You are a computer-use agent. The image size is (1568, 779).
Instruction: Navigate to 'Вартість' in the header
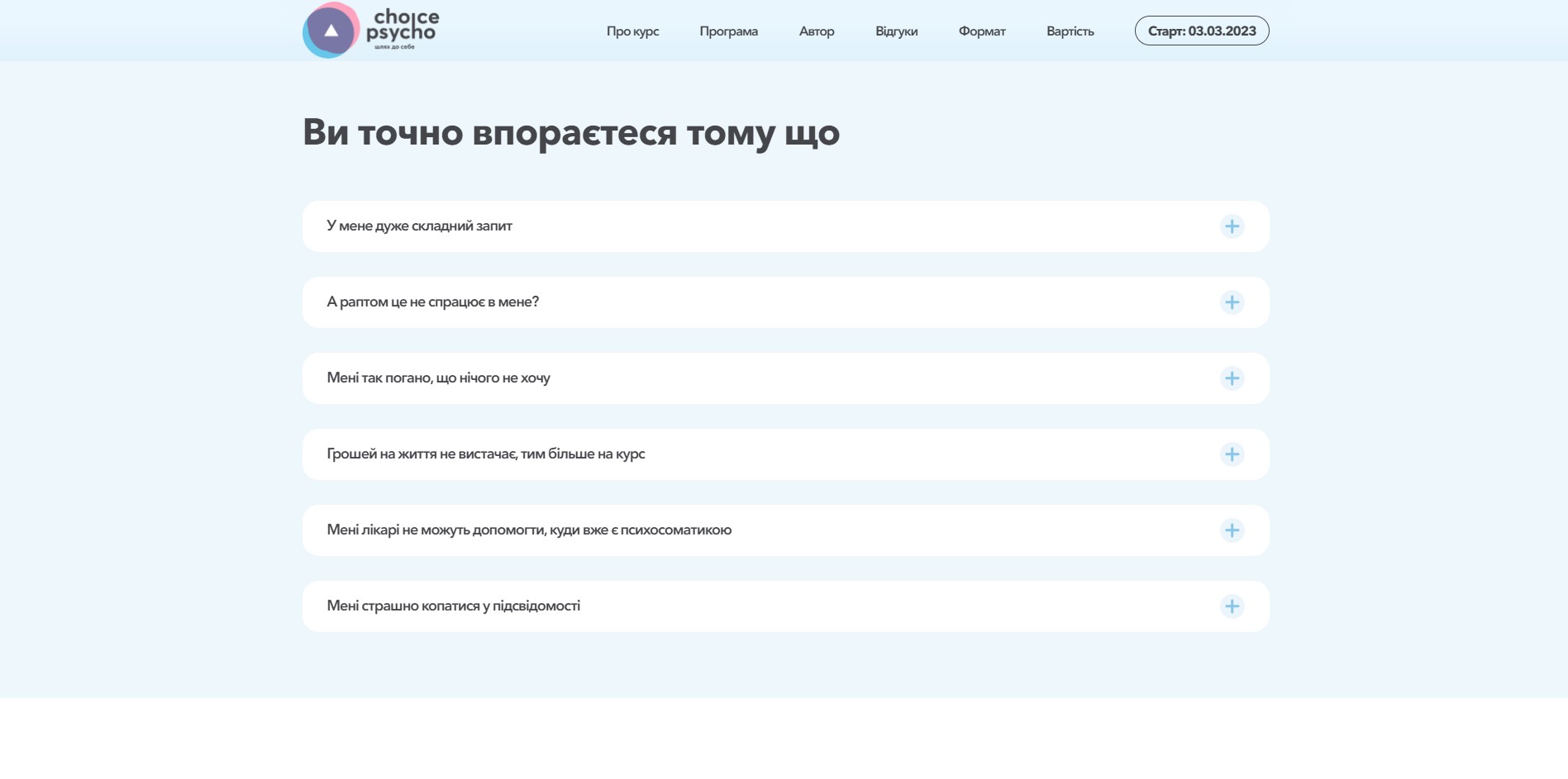1070,31
